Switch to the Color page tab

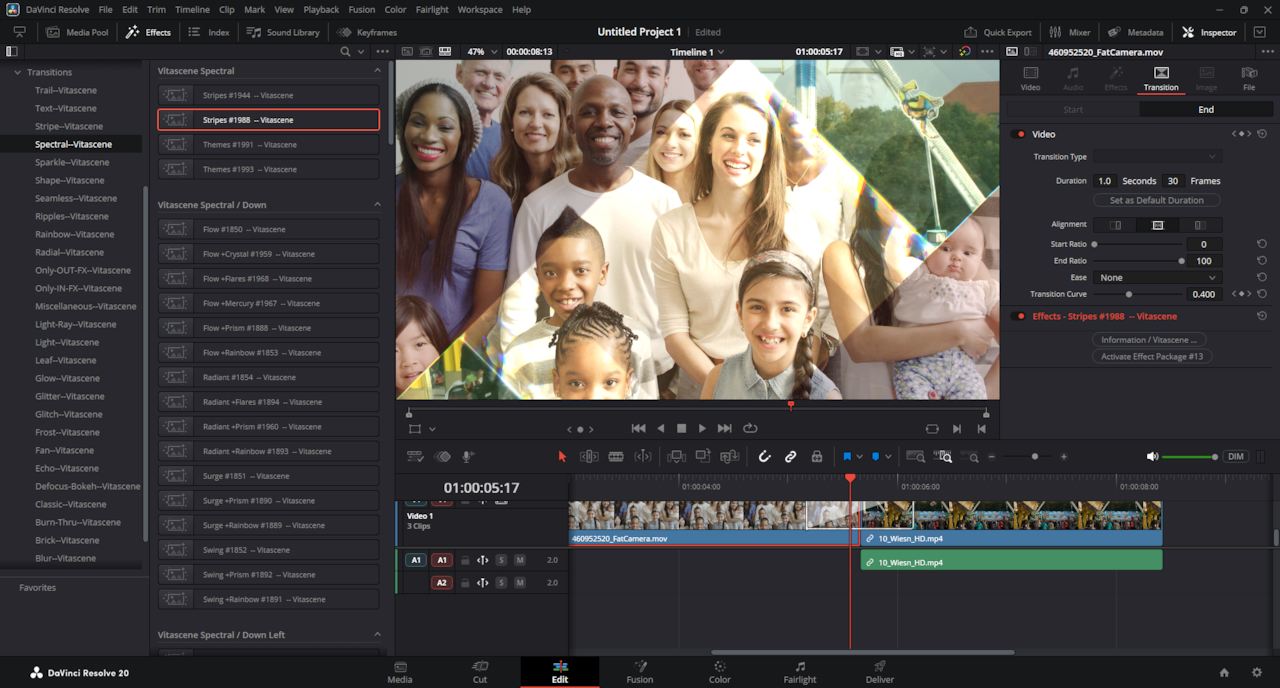coord(719,671)
